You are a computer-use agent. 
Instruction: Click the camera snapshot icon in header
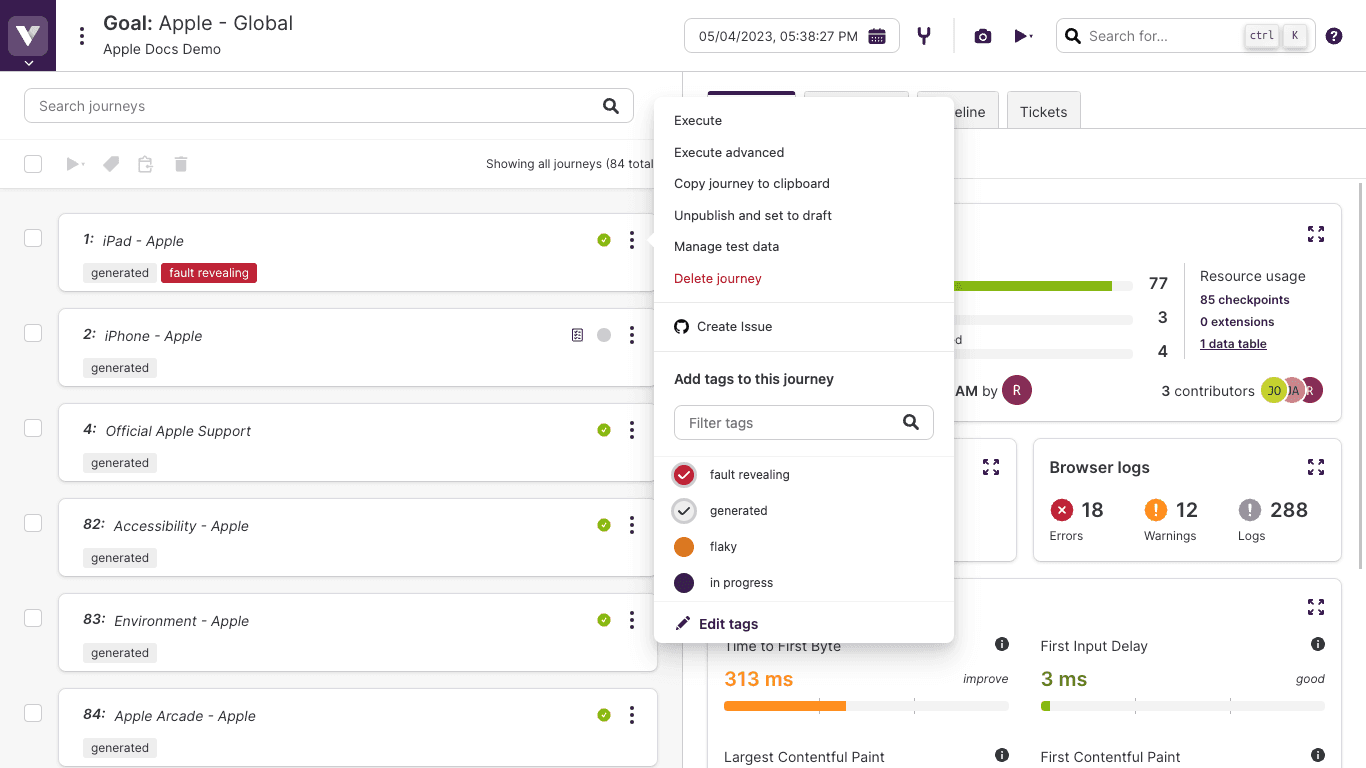pyautogui.click(x=983, y=36)
